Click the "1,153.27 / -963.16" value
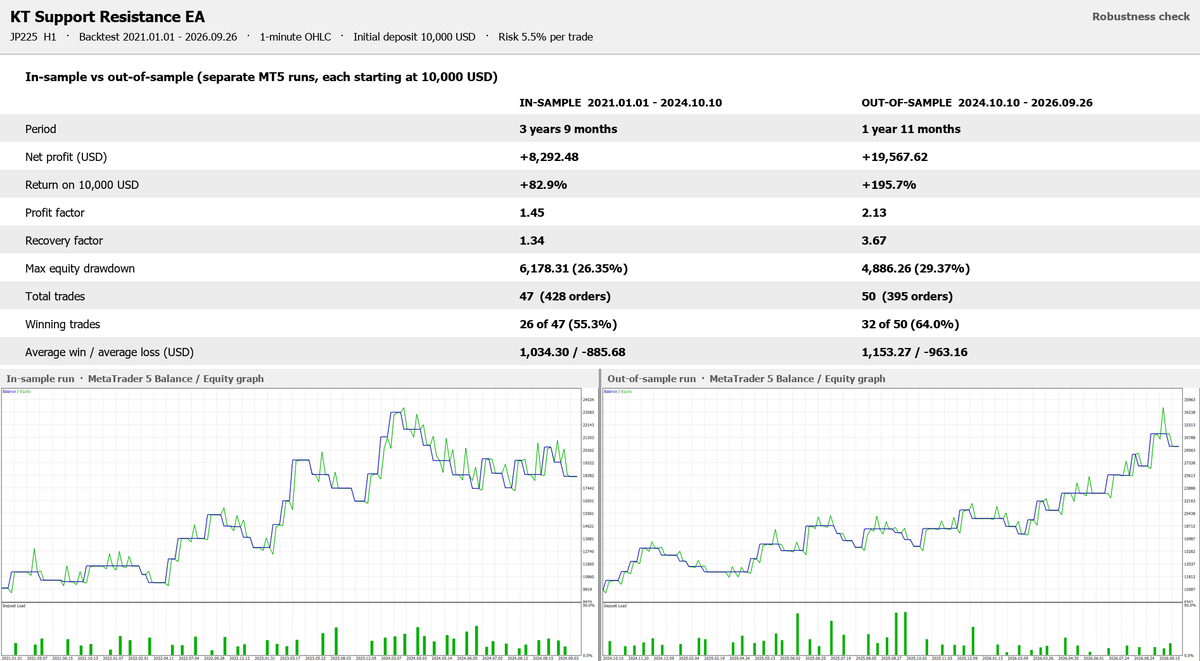The image size is (1200, 661). point(915,353)
